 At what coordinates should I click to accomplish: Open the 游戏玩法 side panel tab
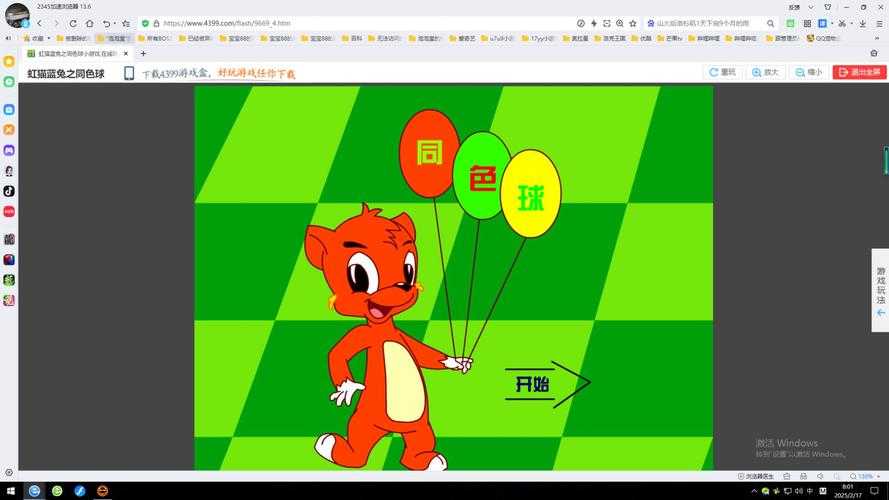(880, 290)
